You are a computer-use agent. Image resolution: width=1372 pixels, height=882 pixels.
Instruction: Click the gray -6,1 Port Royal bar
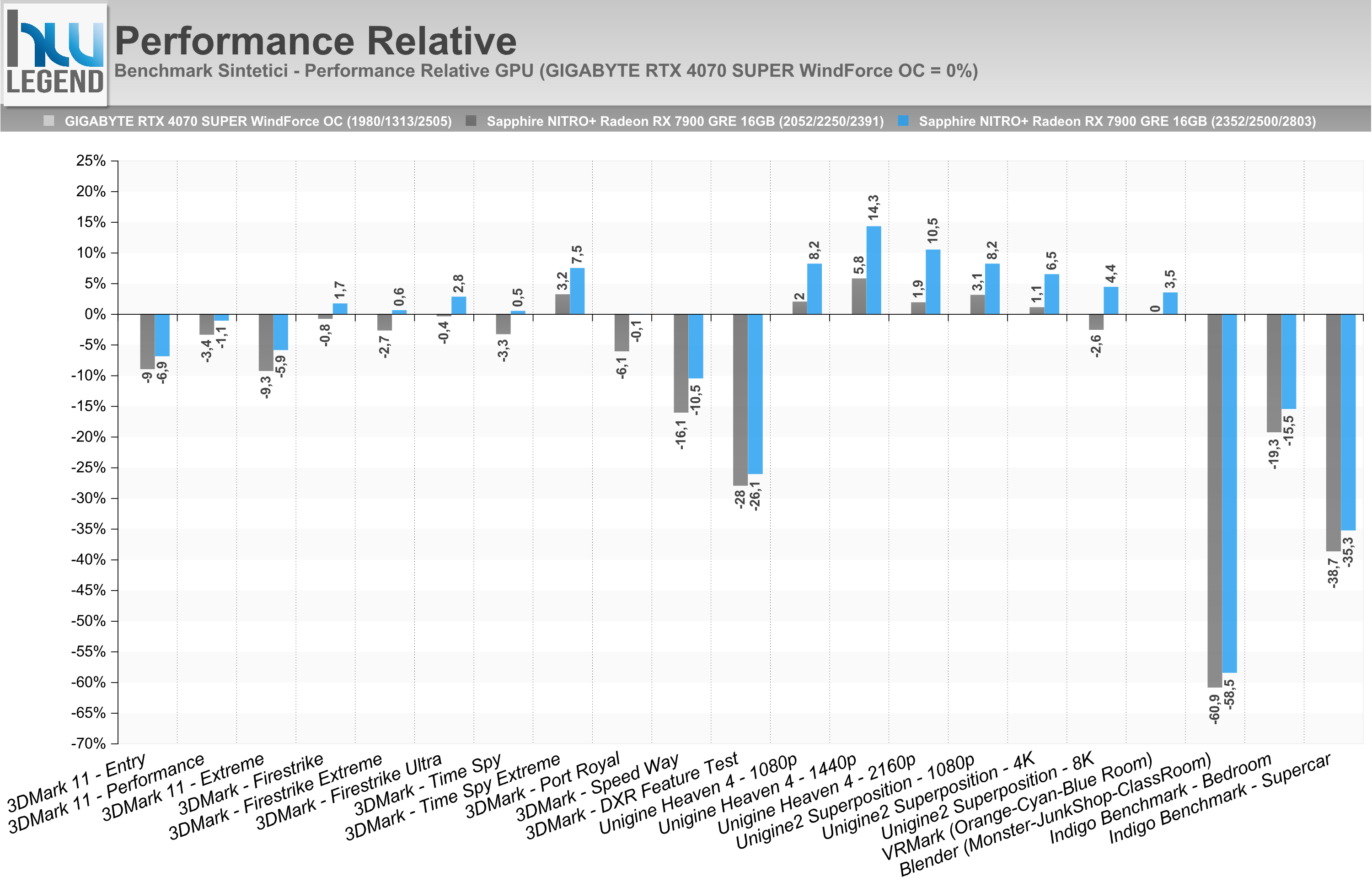[x=622, y=333]
